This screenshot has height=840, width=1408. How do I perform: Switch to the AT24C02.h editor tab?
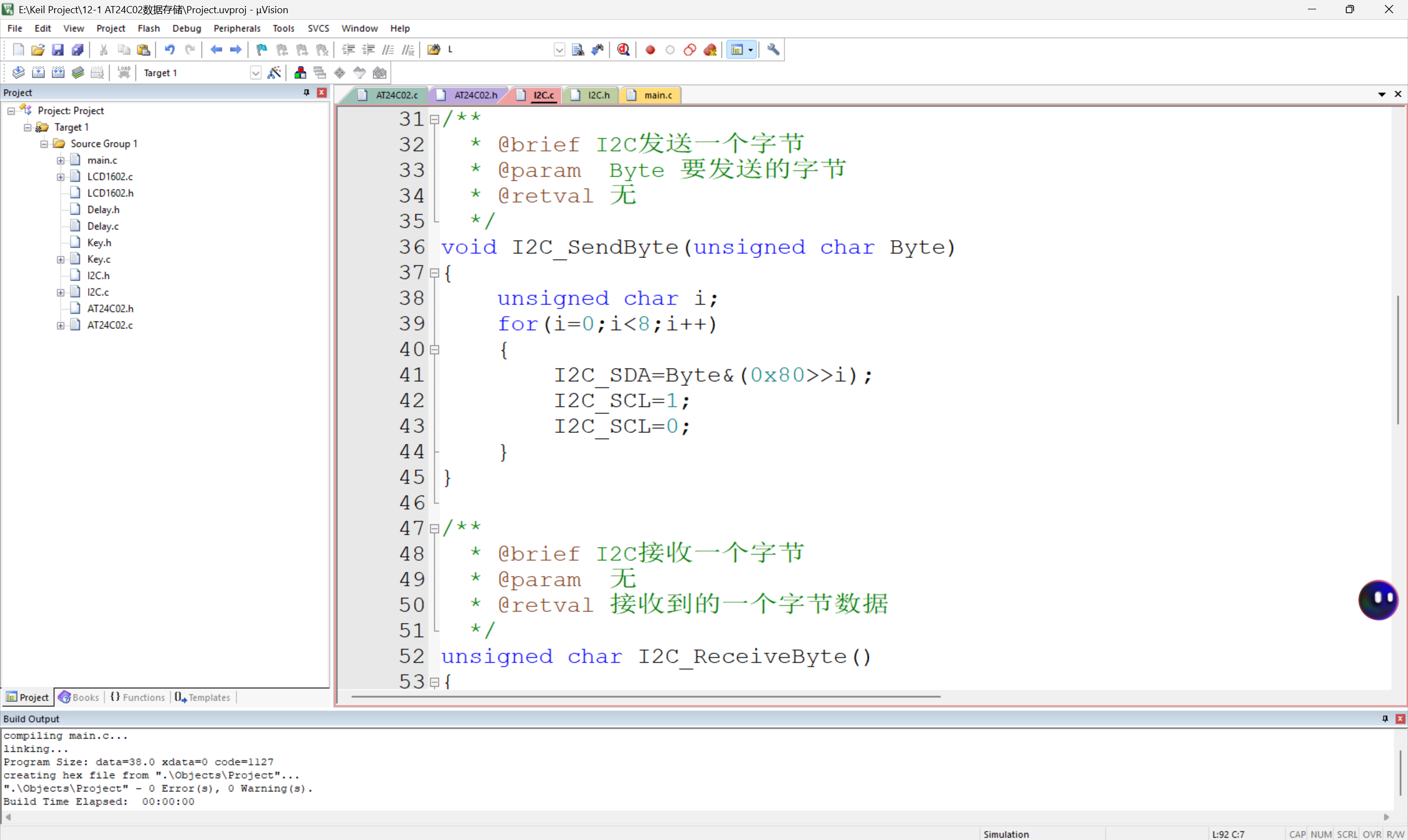coord(474,95)
